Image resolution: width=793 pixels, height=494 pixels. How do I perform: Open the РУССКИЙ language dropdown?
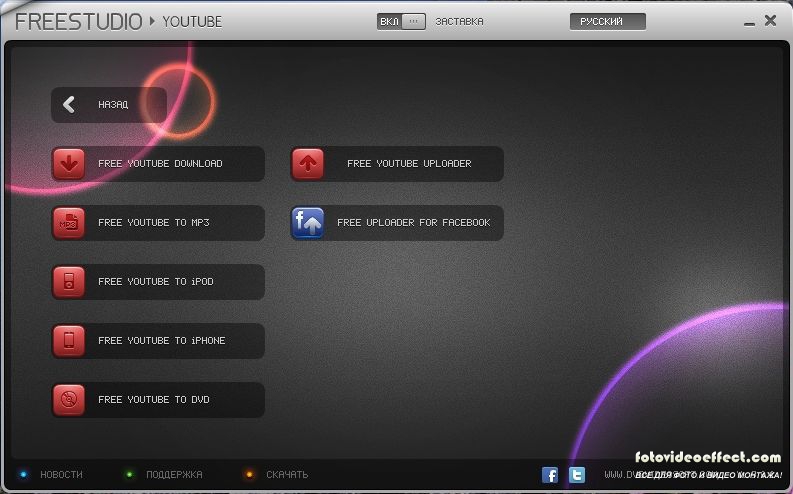point(607,22)
